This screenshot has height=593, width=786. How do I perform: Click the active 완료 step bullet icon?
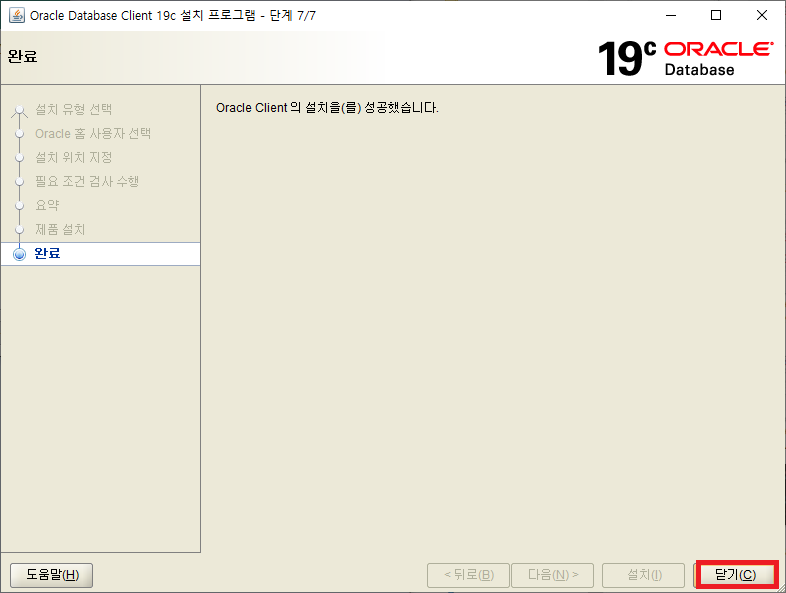tap(20, 254)
